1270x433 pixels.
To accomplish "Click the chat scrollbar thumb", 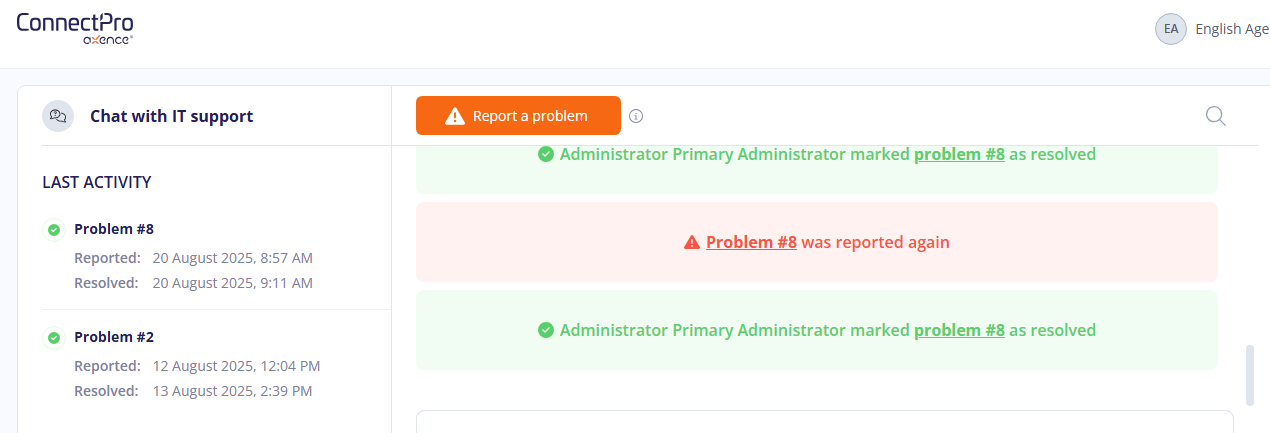I will (1250, 376).
